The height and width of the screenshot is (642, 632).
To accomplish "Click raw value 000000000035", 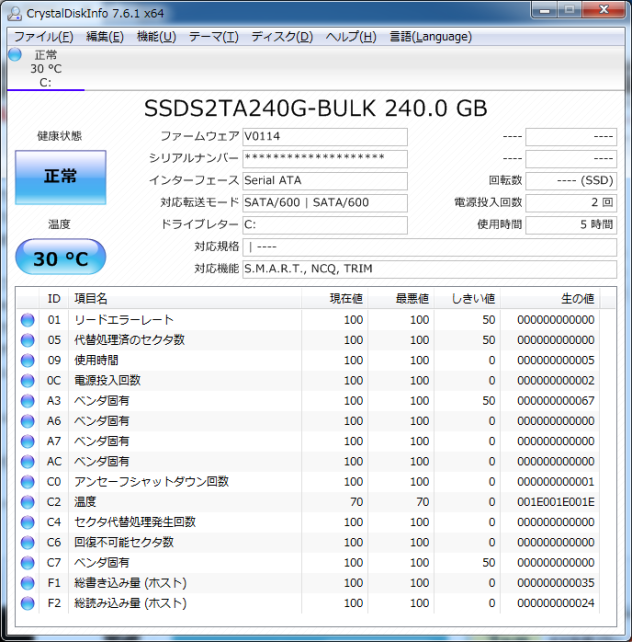I will click(x=555, y=583).
